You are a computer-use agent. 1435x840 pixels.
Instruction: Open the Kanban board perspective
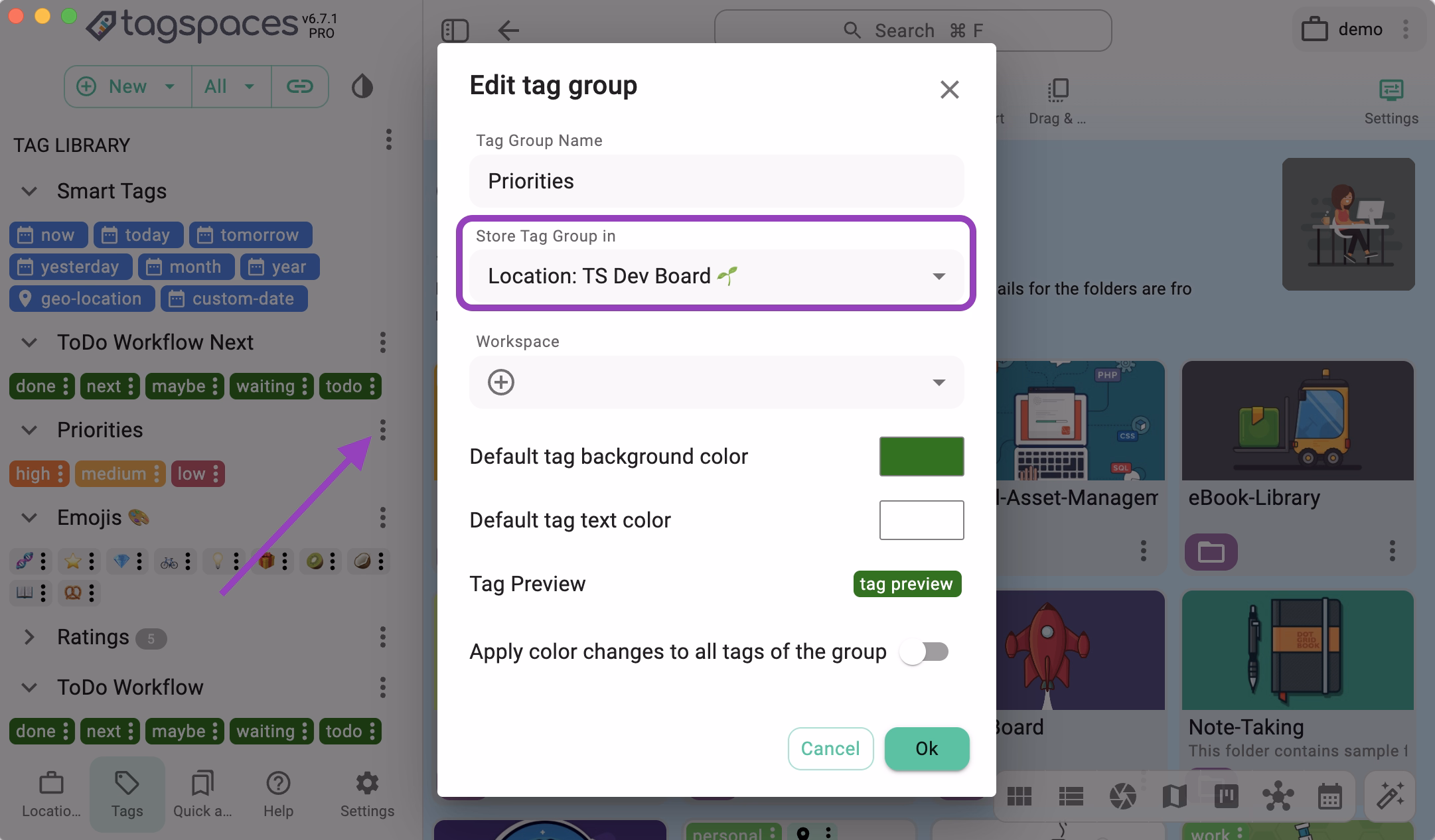[1226, 796]
